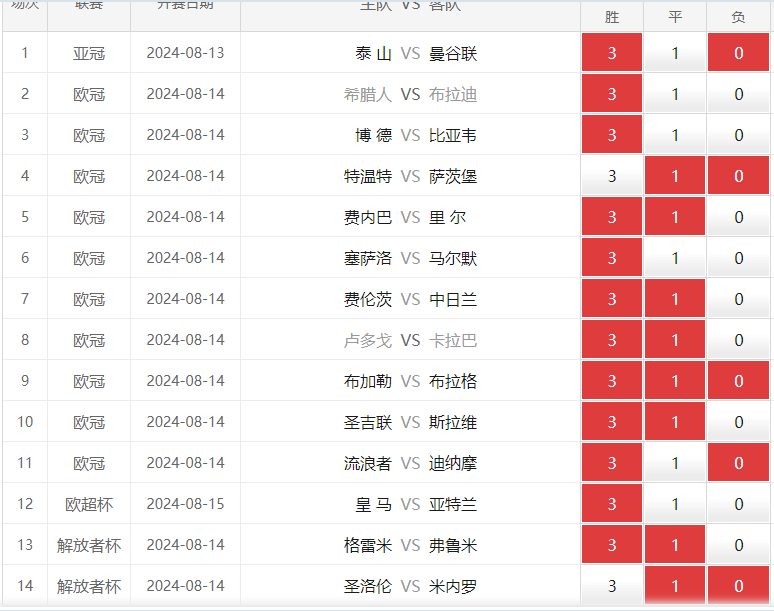Toggle loss (0) for 塞萨洛 VS 马尔默
Screen dimensions: 774x611
[738, 257]
